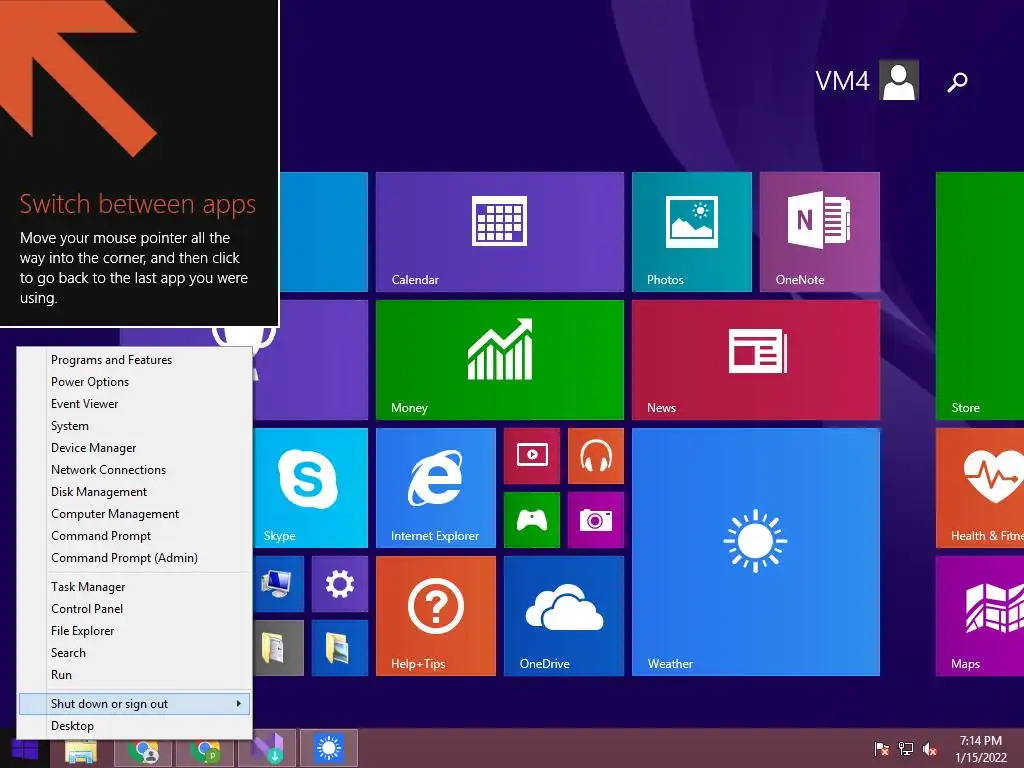
Task: Open the Maps tile
Action: point(980,616)
